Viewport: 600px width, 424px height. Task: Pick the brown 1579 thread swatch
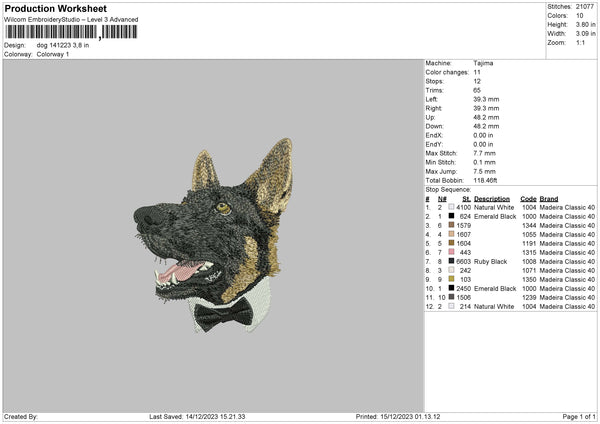[x=452, y=225]
